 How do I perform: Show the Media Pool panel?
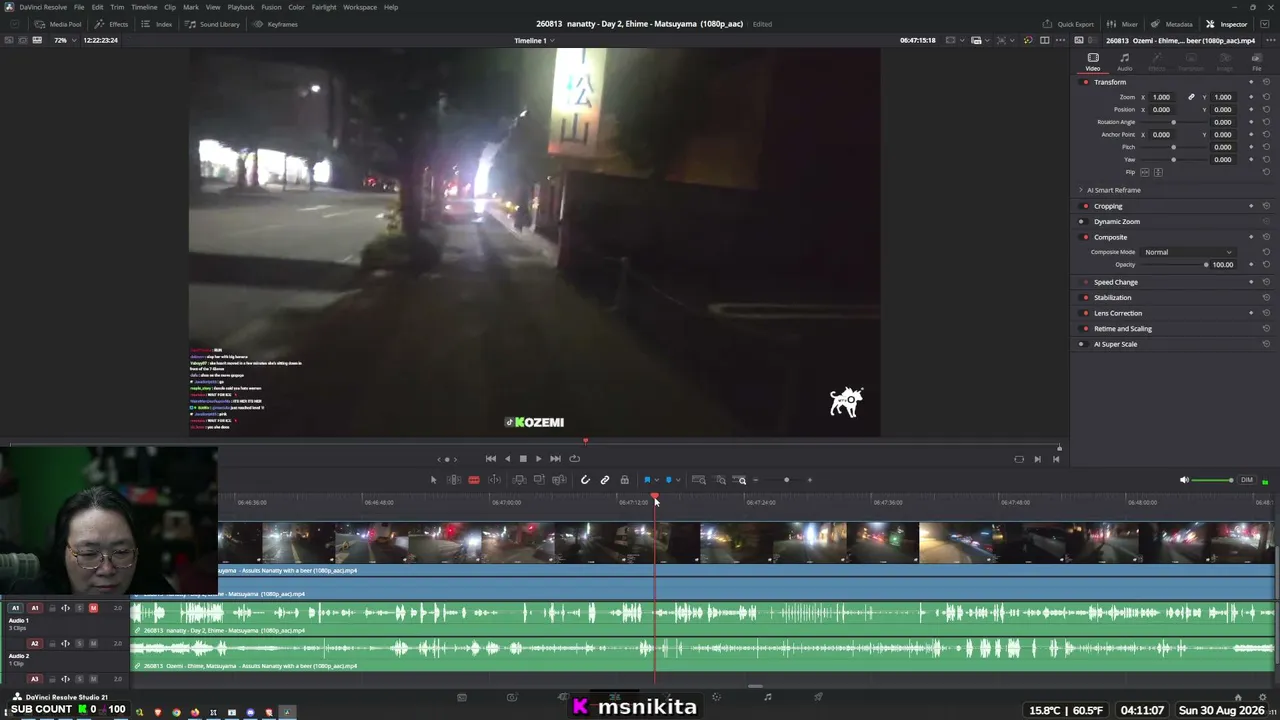pyautogui.click(x=59, y=24)
